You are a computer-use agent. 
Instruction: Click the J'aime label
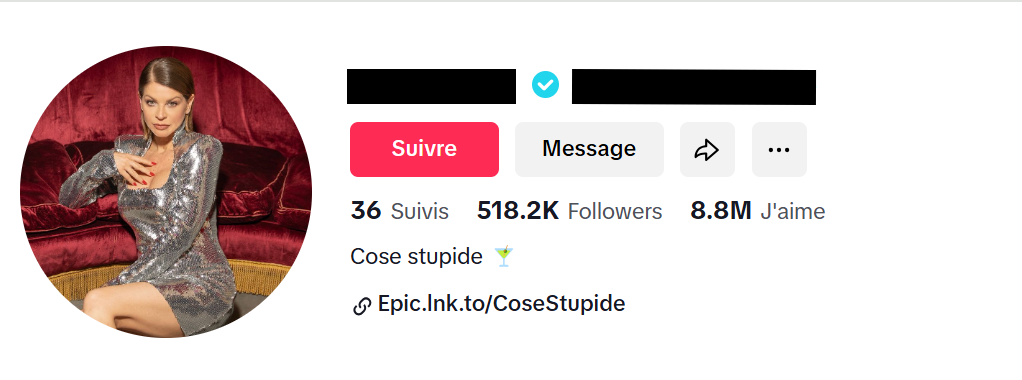(x=793, y=212)
